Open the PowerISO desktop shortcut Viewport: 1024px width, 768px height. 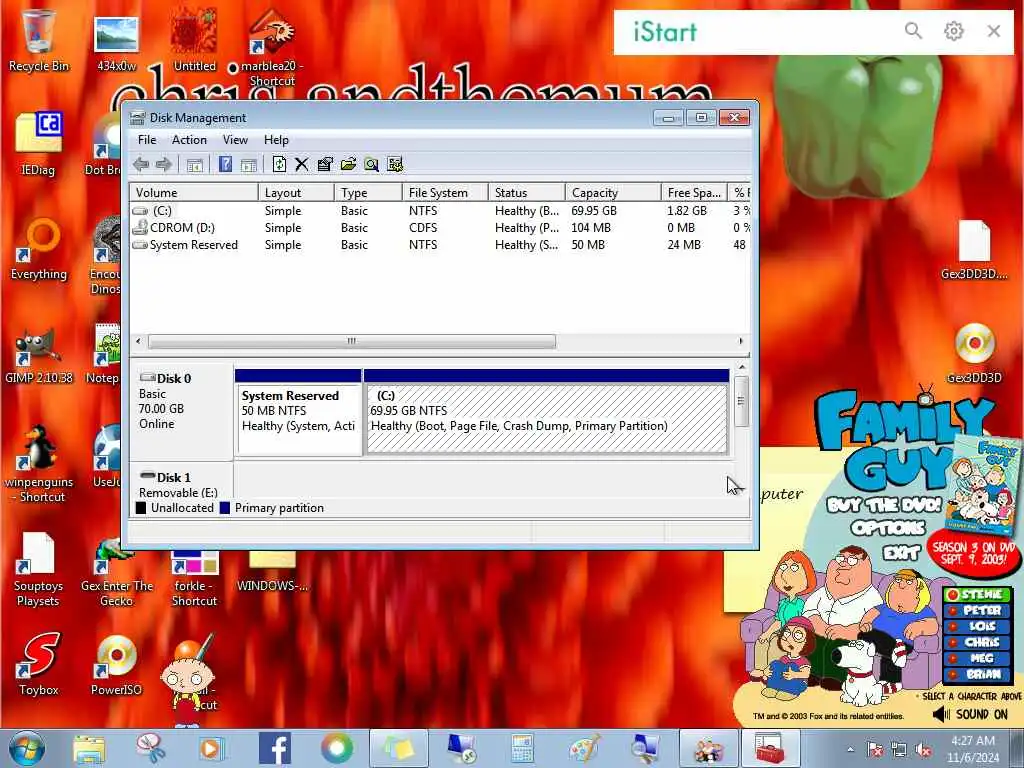coord(116,665)
